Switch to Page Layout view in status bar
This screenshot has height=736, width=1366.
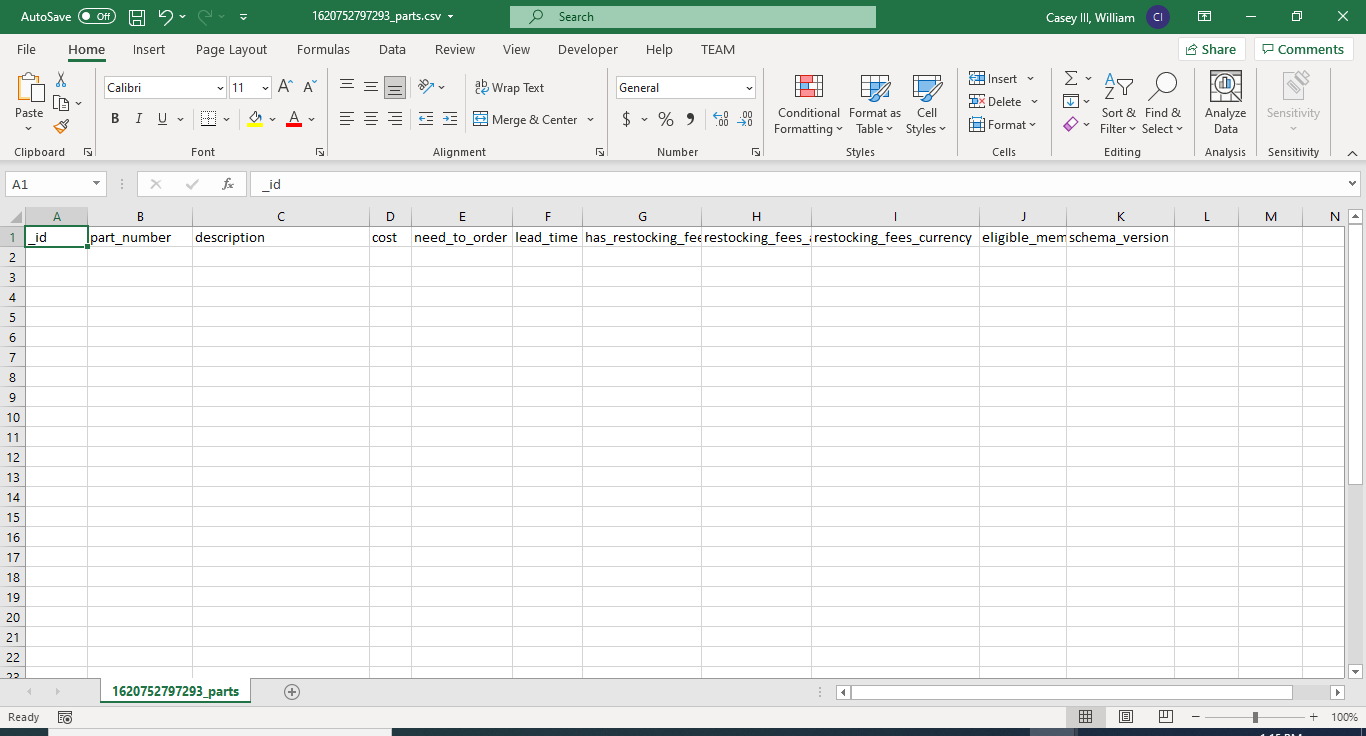(1125, 717)
